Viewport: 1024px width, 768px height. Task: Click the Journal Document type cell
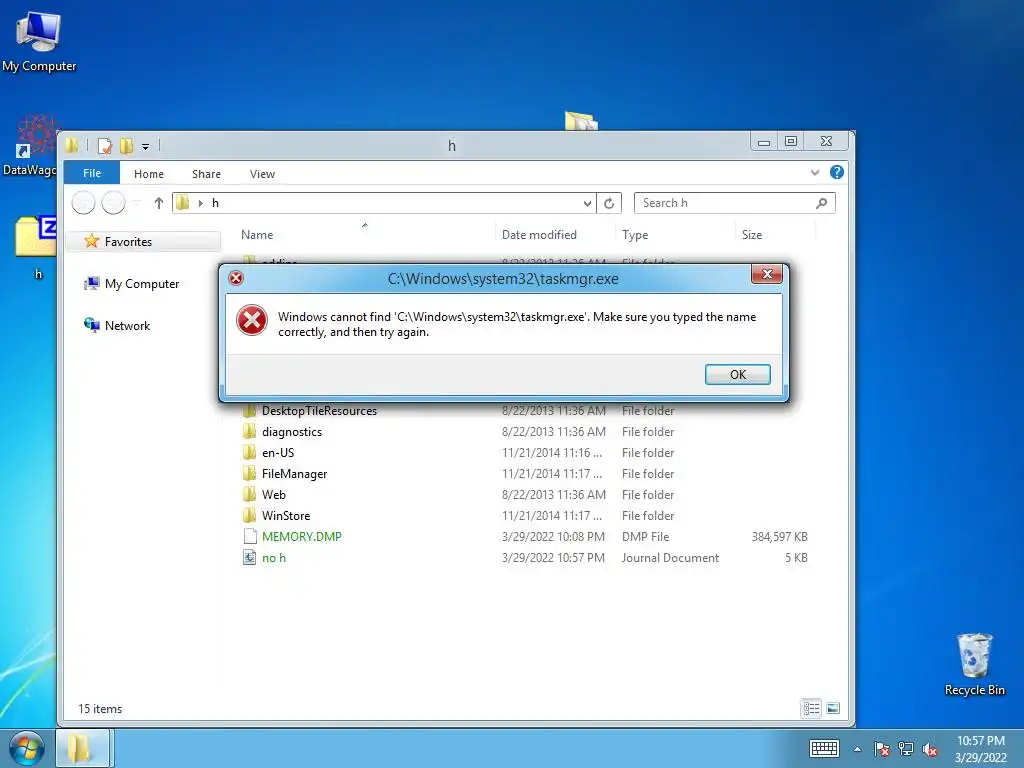click(670, 558)
